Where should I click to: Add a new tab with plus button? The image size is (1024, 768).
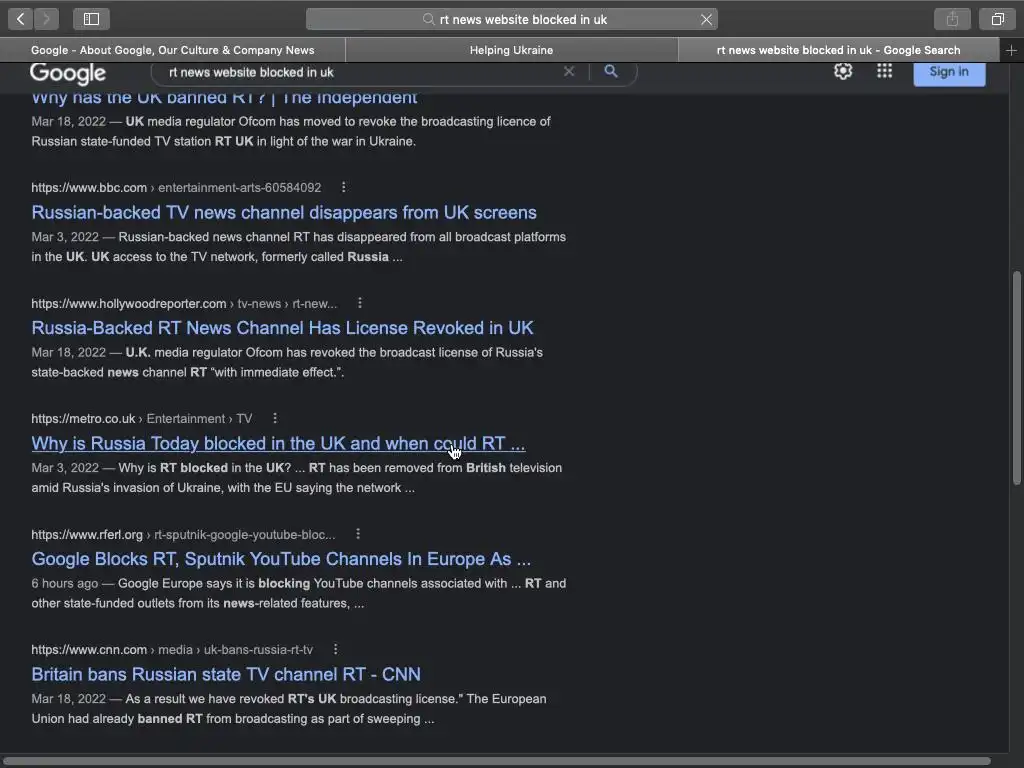tap(1011, 50)
